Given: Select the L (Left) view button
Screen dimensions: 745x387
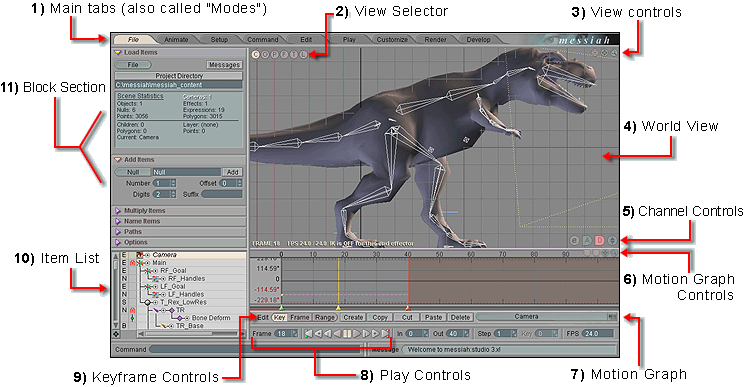Looking at the screenshot, I should pos(303,55).
